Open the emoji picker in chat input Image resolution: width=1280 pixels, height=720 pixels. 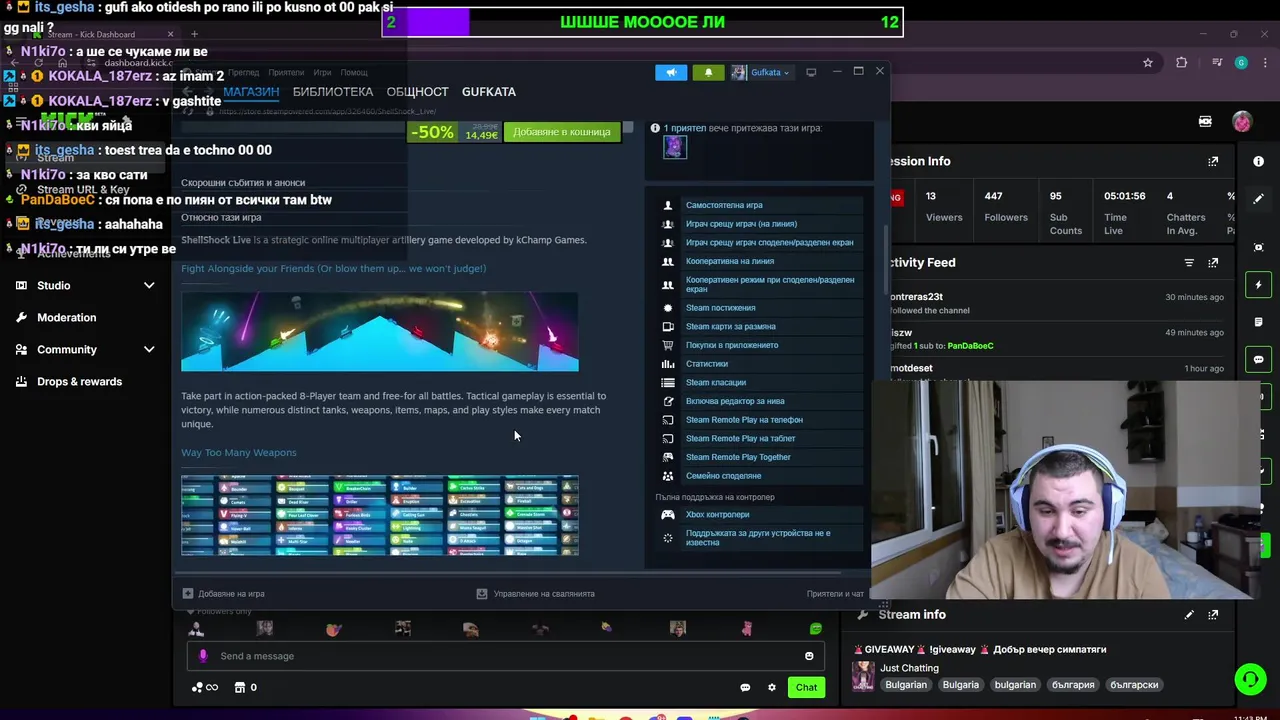point(809,656)
